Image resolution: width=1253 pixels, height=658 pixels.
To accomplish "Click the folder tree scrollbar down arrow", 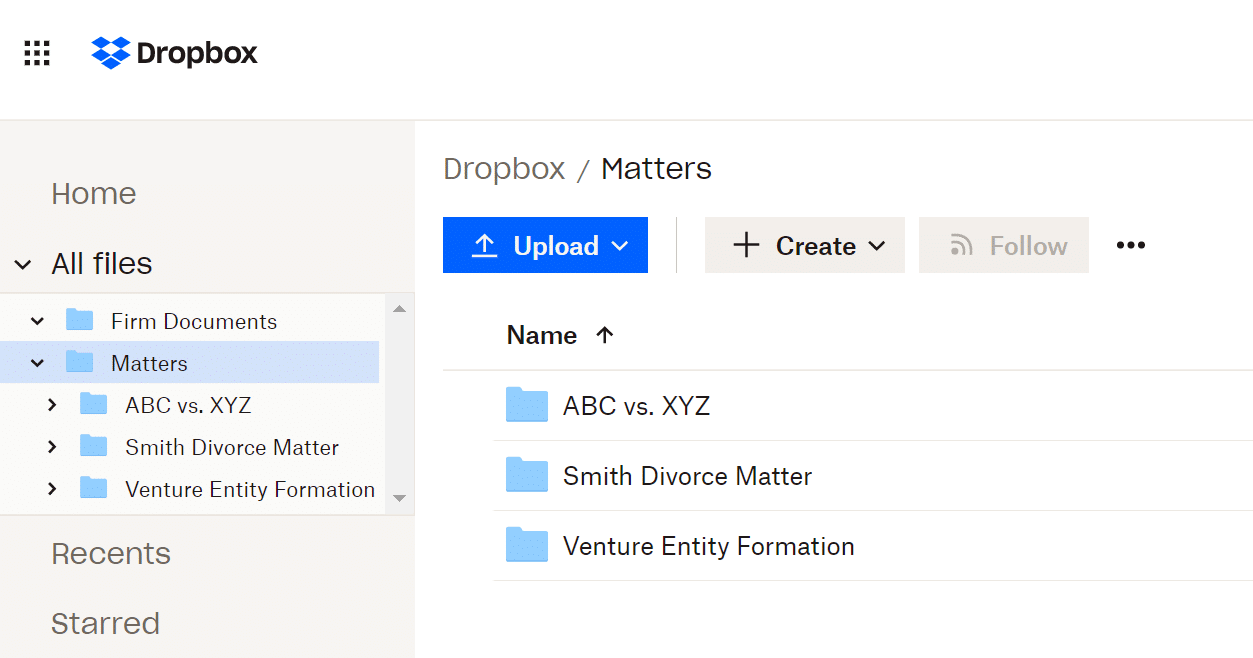I will (399, 498).
